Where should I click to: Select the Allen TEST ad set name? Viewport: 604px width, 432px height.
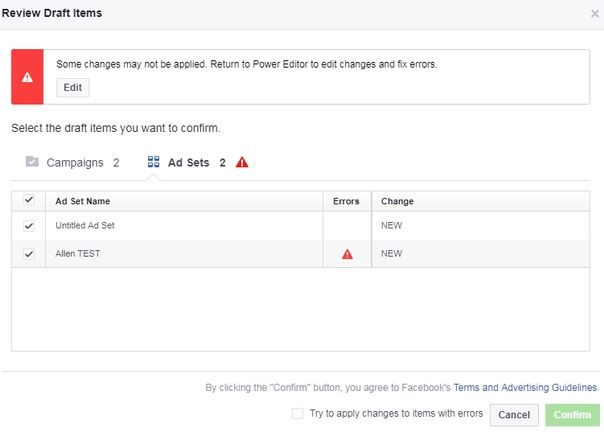[x=78, y=254]
